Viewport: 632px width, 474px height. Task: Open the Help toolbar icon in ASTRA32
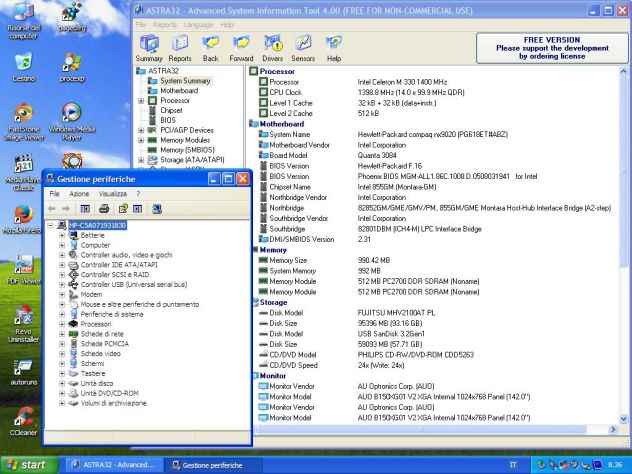334,48
